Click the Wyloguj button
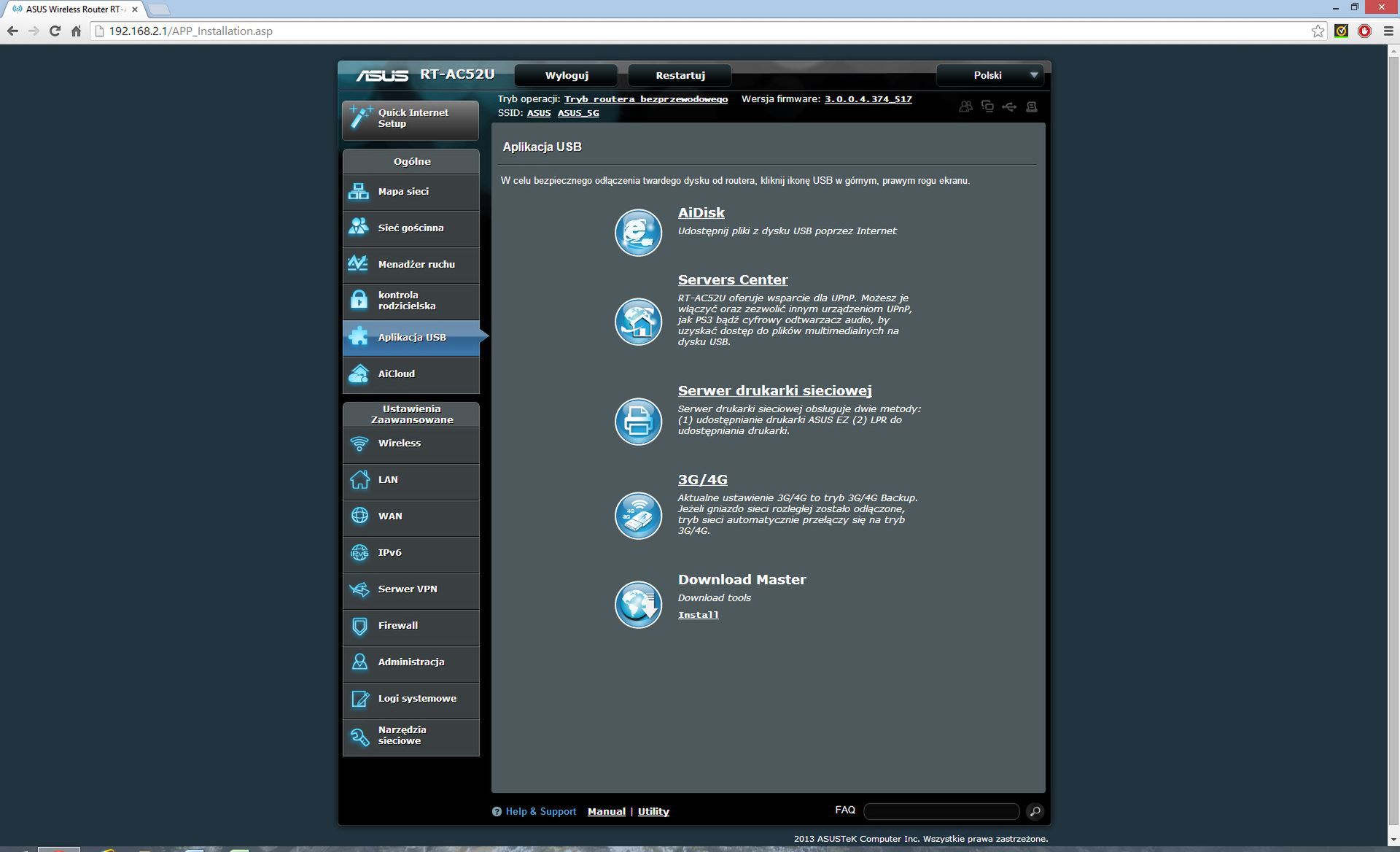 click(567, 75)
